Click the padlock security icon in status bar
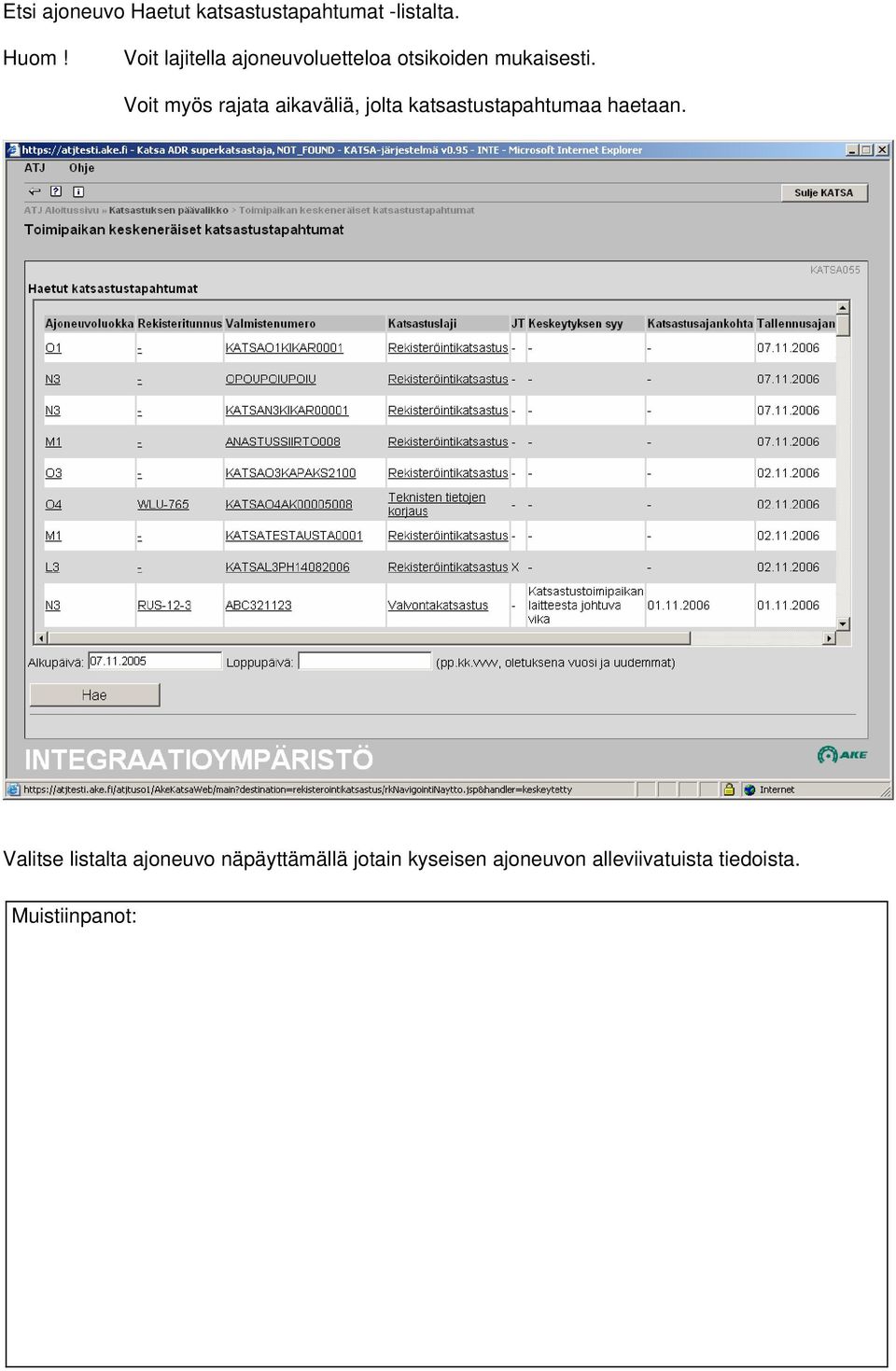Screen dimensions: 896x1371 (x=729, y=790)
